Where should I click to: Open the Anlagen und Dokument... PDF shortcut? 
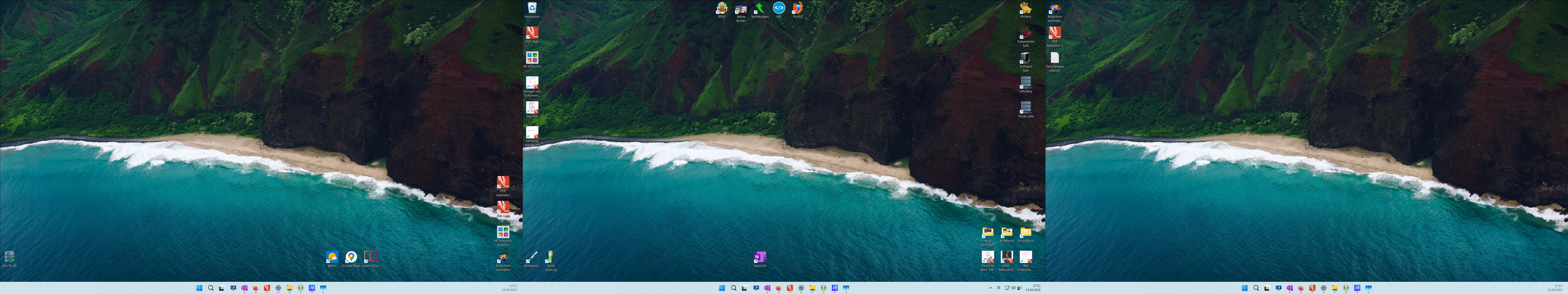[531, 86]
